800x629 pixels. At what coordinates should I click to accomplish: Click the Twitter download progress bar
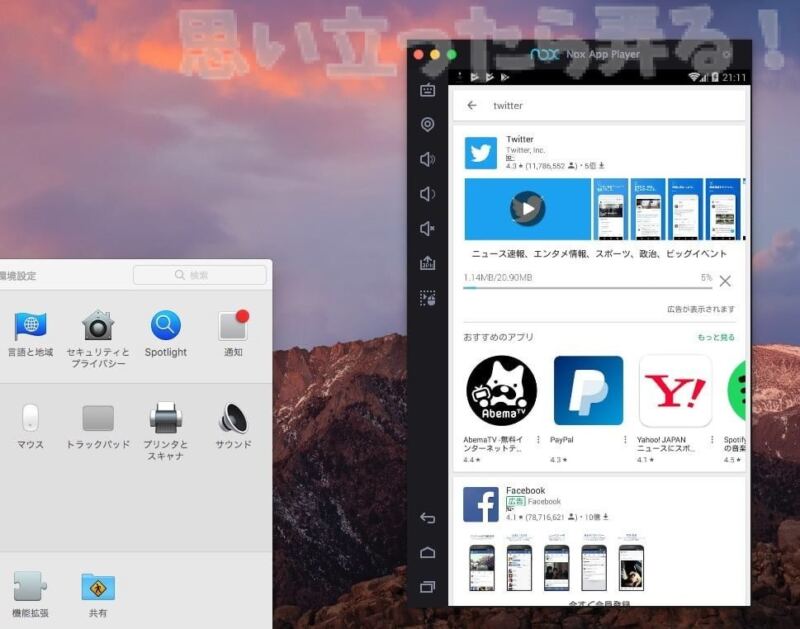(587, 288)
